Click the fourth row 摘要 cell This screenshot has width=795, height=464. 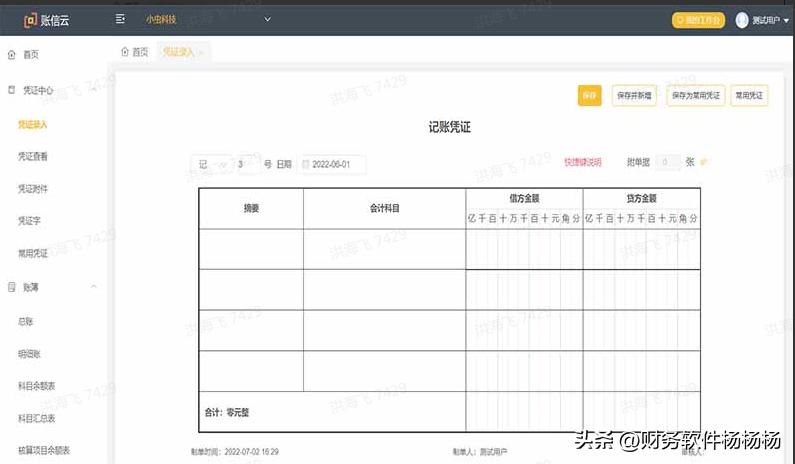251,371
